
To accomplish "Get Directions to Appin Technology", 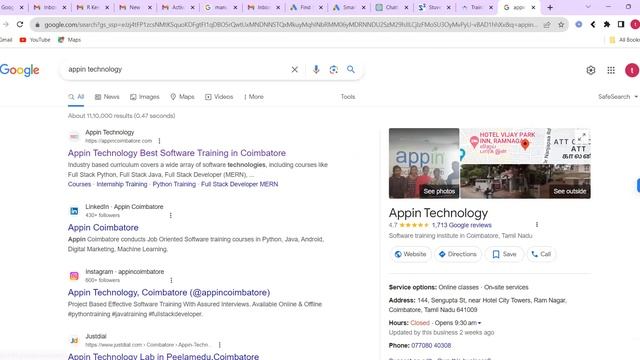I will (x=458, y=254).
